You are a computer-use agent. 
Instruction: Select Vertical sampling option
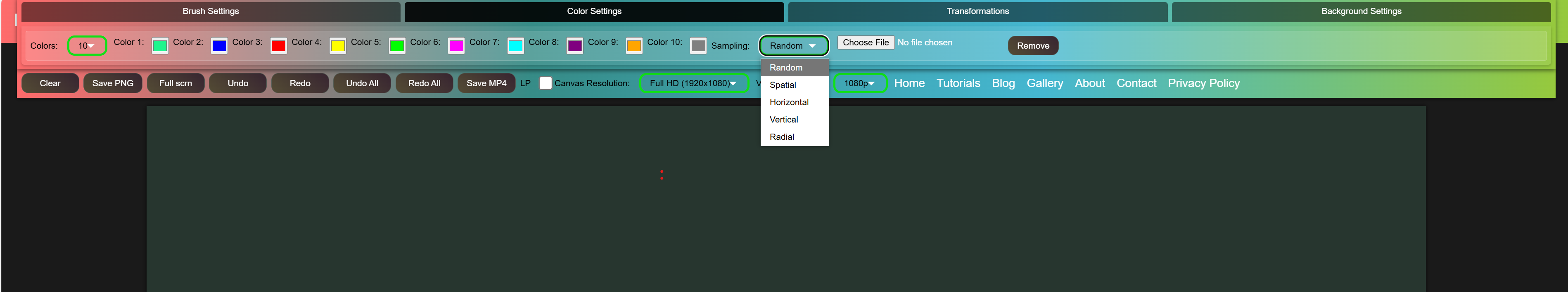tap(795, 120)
